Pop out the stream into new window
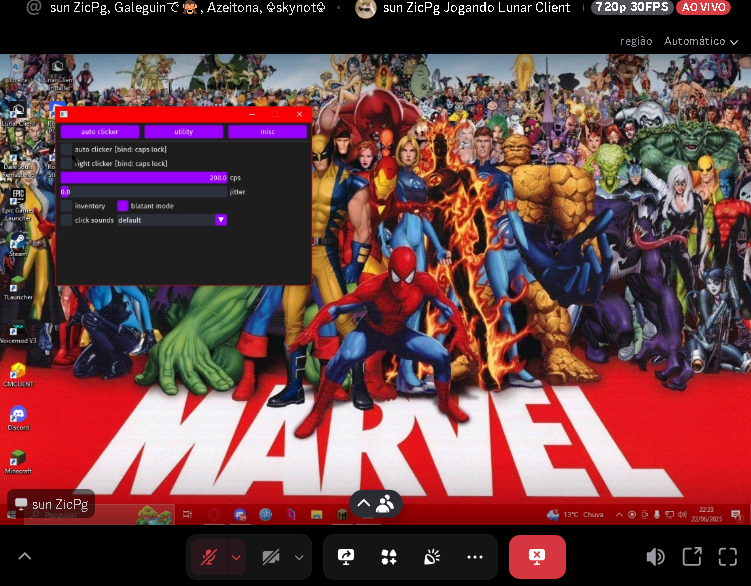 [x=692, y=557]
